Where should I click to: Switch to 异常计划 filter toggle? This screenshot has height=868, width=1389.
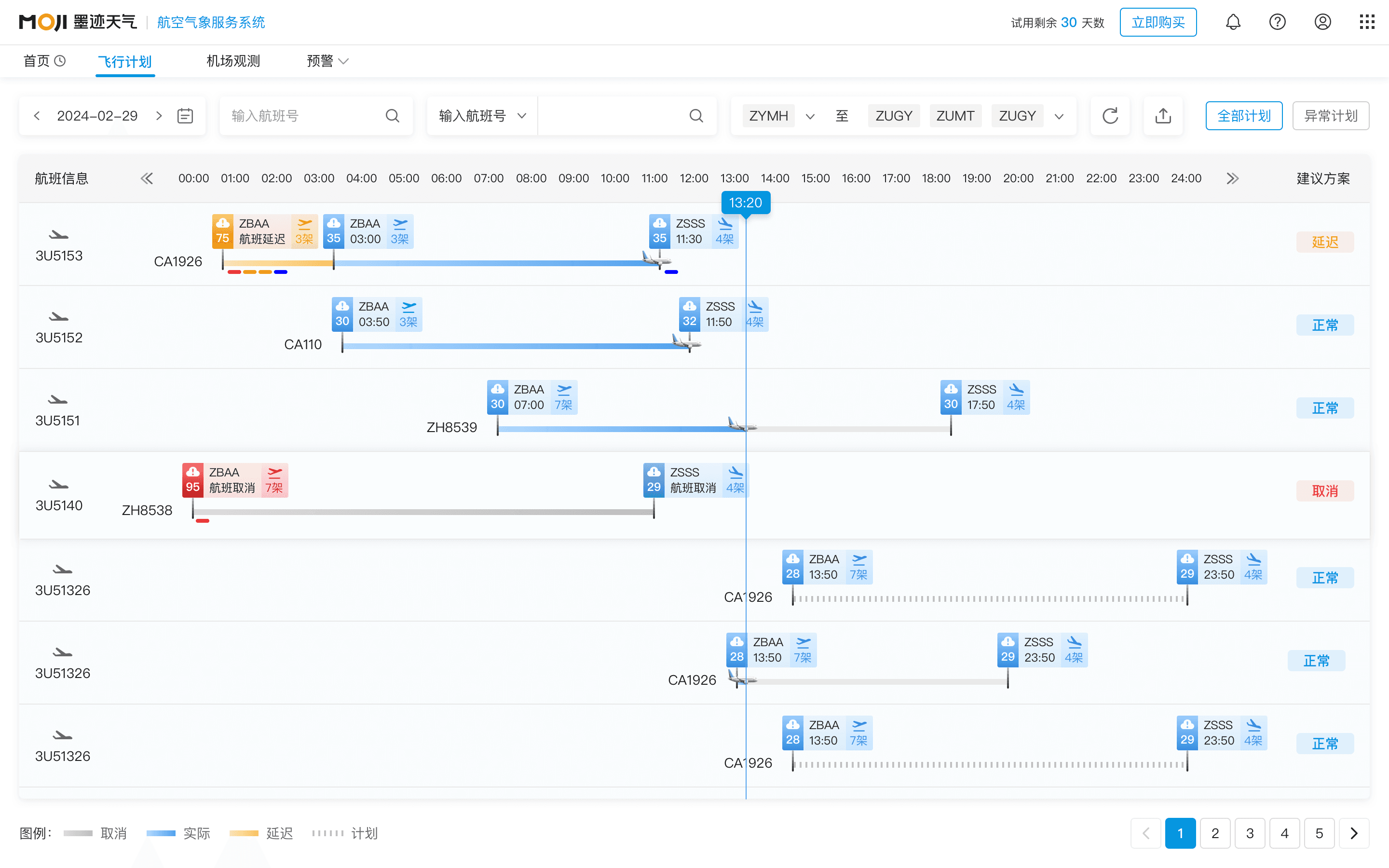pos(1330,116)
